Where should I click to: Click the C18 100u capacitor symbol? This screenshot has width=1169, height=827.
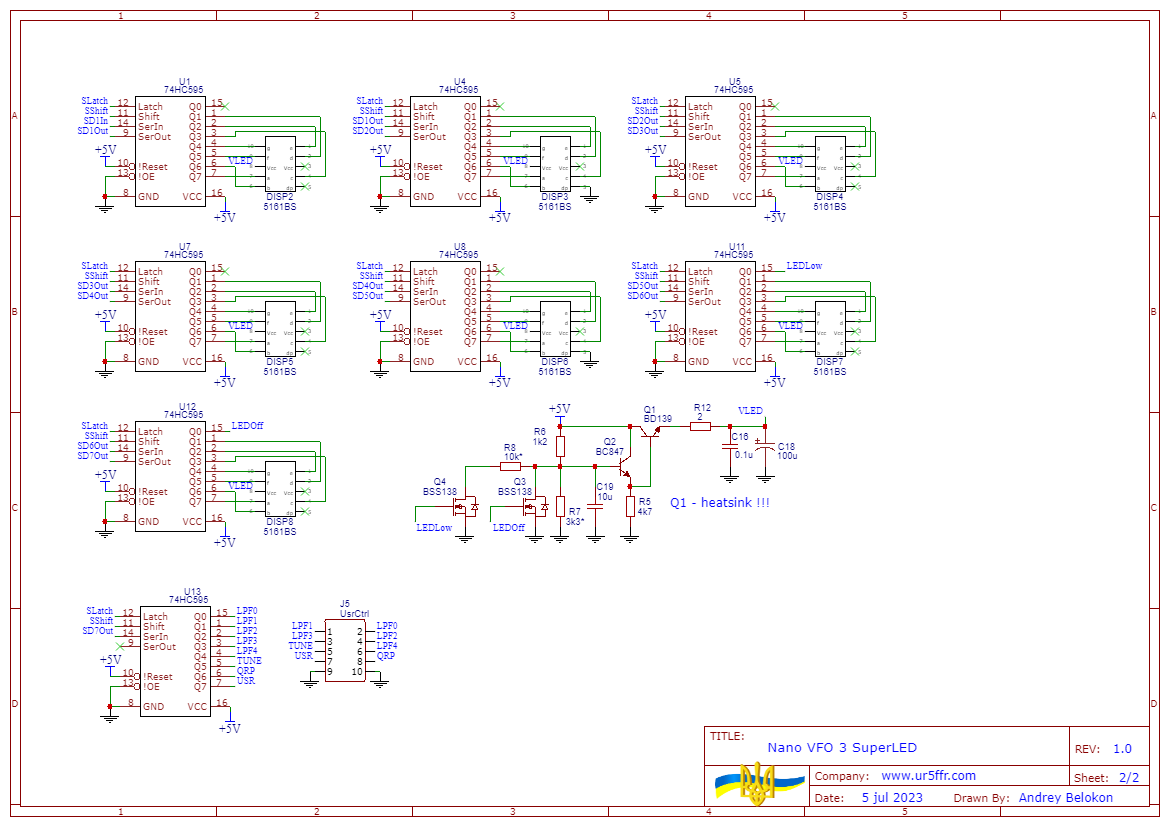pos(765,451)
